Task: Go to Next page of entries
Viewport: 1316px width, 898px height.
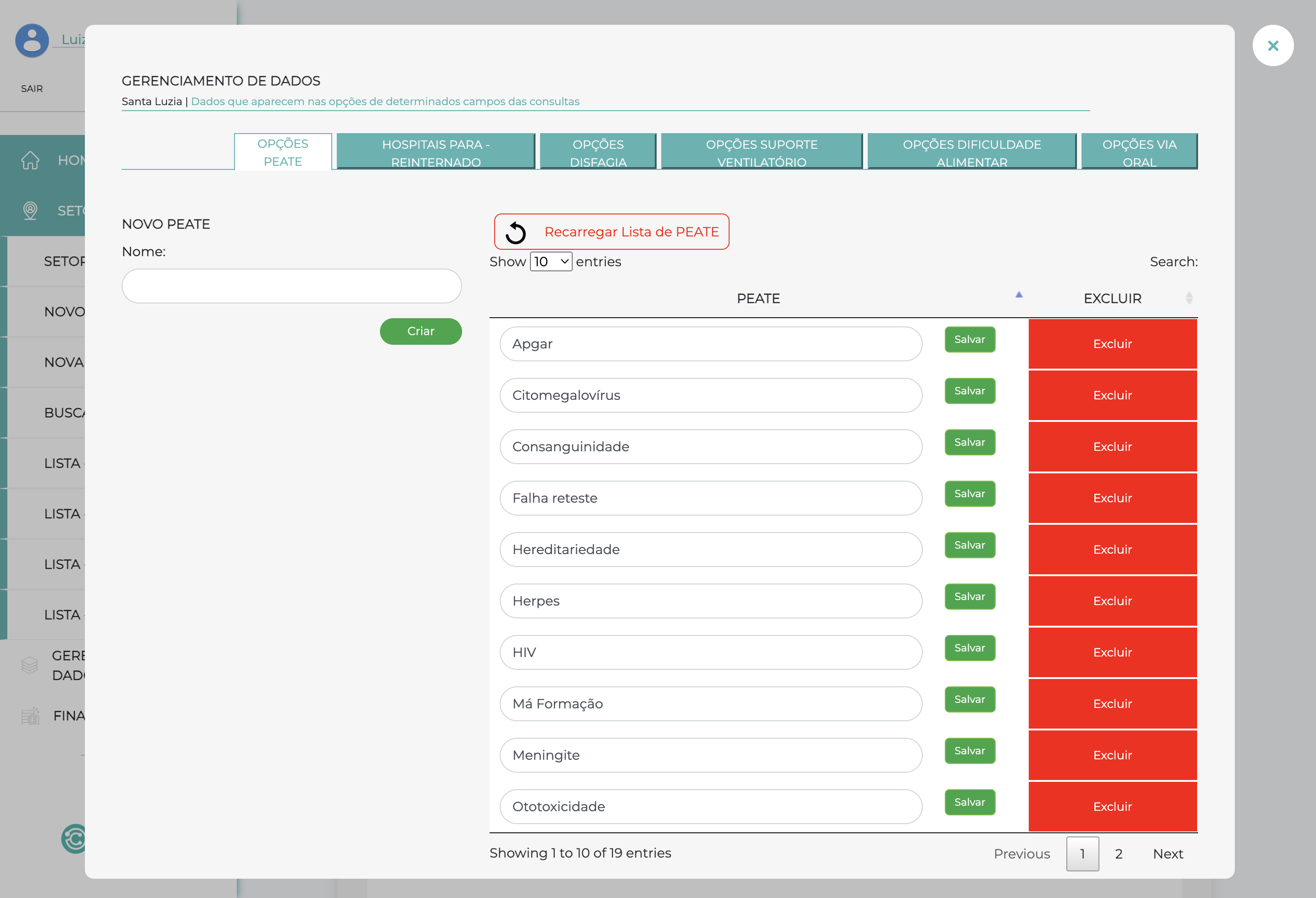Action: tap(1168, 854)
